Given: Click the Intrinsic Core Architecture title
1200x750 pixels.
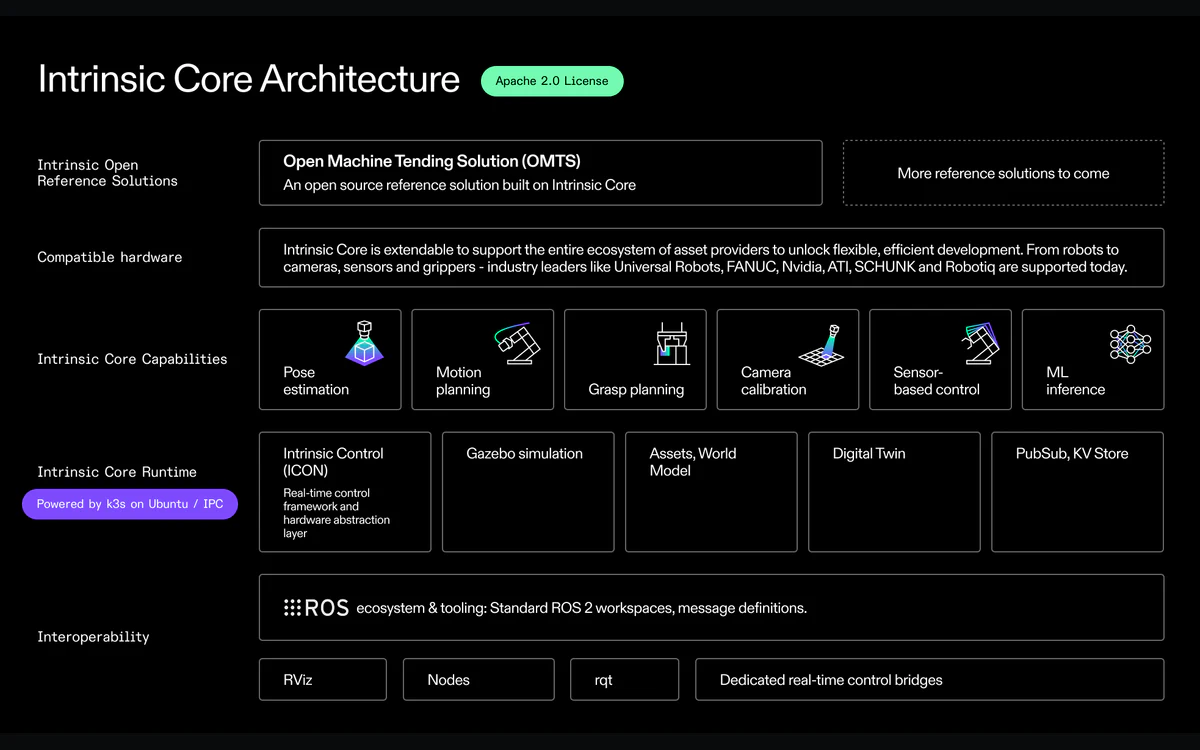Looking at the screenshot, I should point(249,79).
